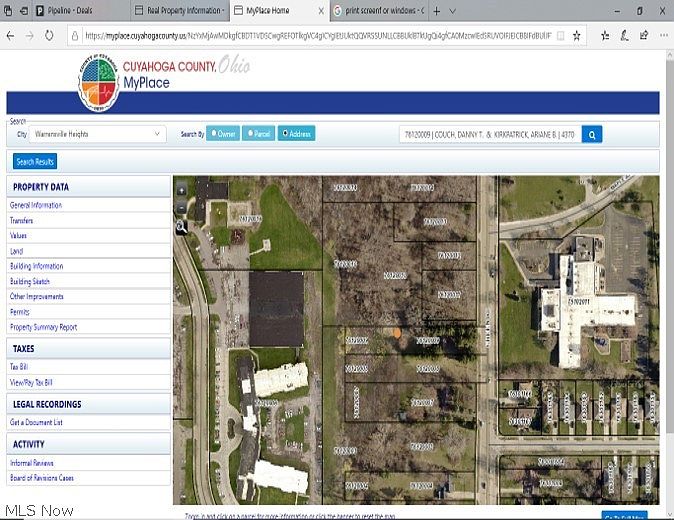Open browser settings and more menu

click(663, 36)
